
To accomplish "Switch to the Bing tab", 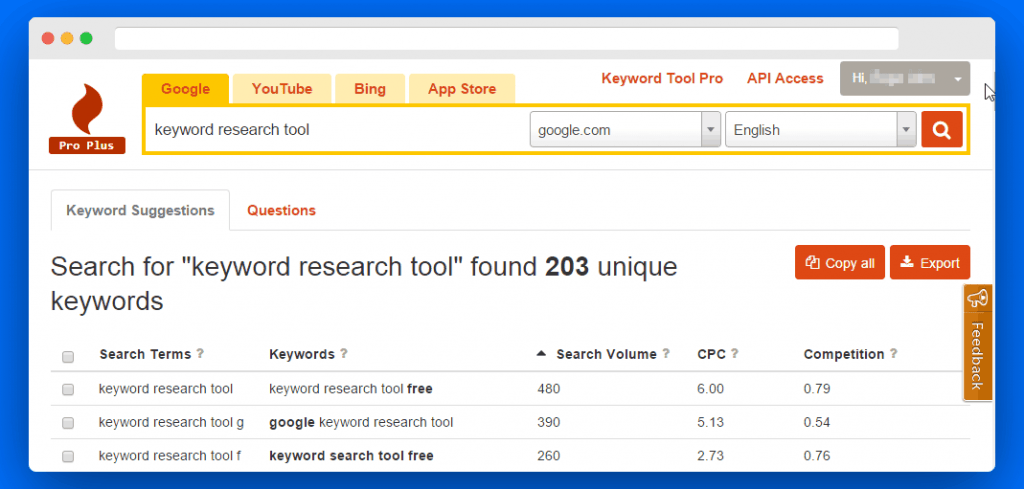I will 370,89.
